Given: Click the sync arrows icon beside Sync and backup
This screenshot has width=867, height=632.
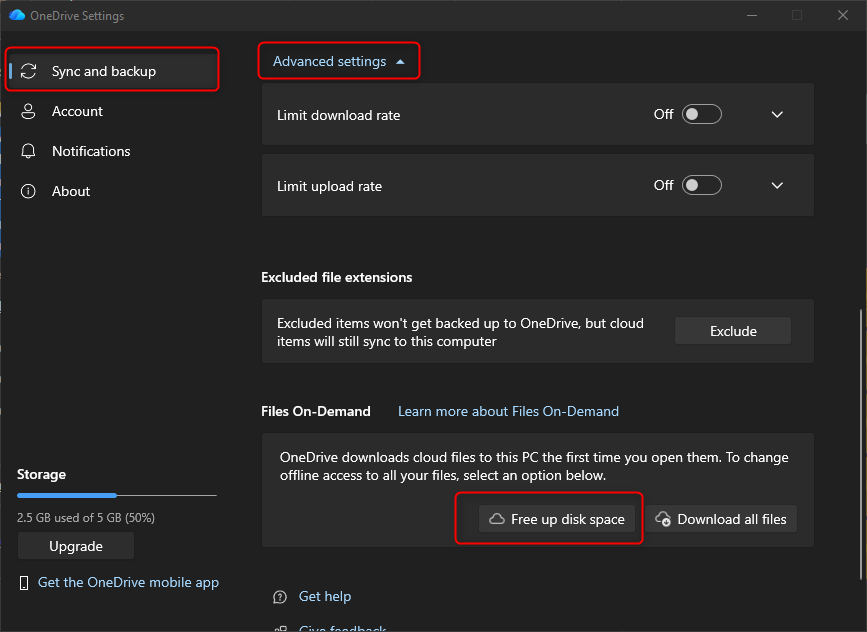Looking at the screenshot, I should (x=28, y=71).
